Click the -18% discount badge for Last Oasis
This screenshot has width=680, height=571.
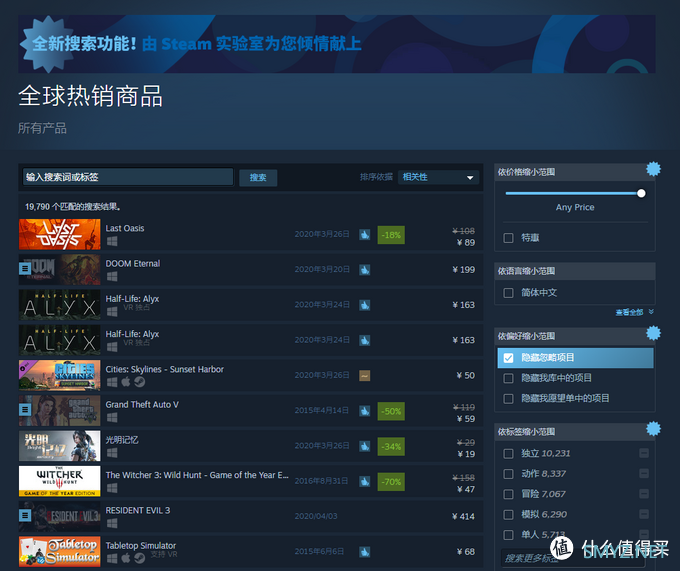391,235
